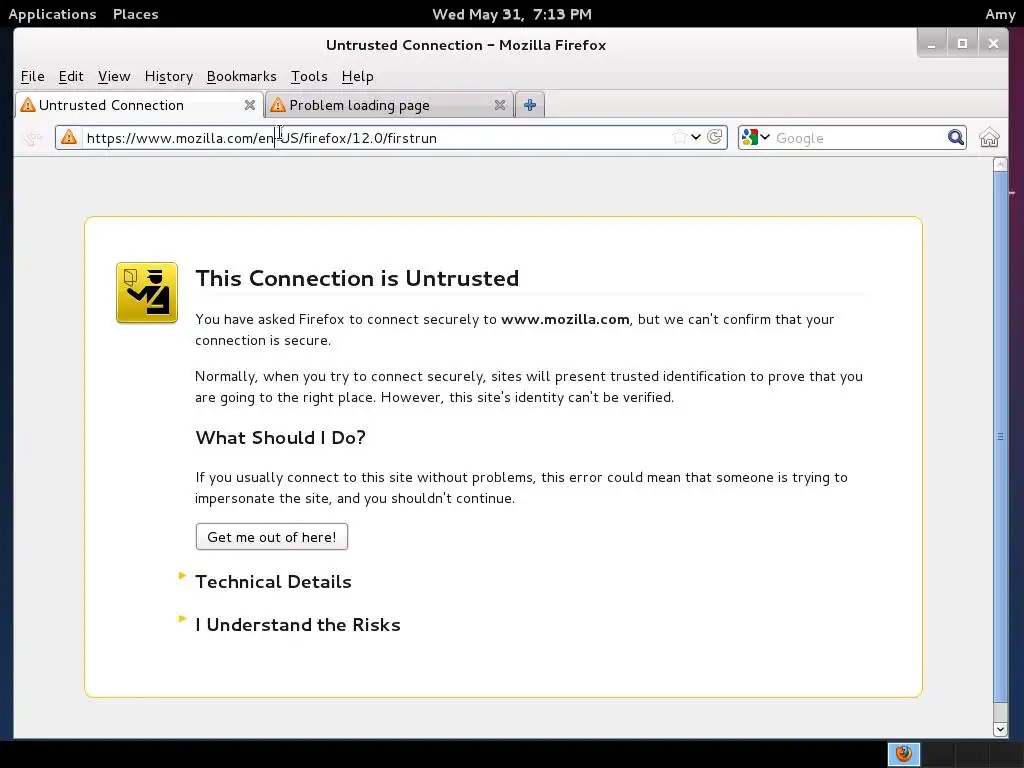Image resolution: width=1024 pixels, height=768 pixels.
Task: Click the This Connection is Untrusted heading
Action: [x=357, y=278]
